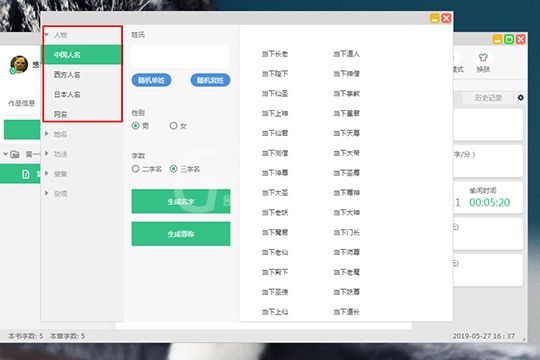Pick the generated name 当下妖尊

(346, 292)
